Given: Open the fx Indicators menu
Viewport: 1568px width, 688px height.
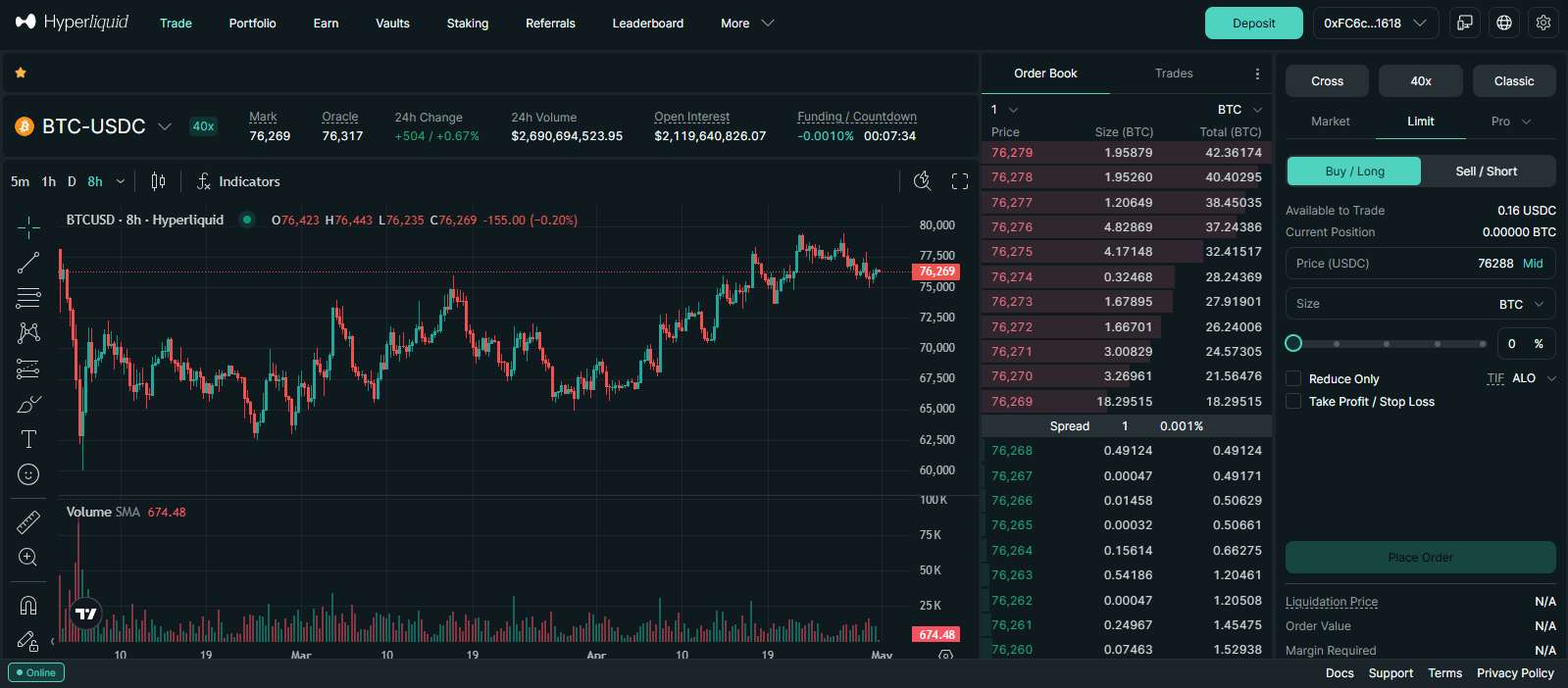Looking at the screenshot, I should point(238,181).
